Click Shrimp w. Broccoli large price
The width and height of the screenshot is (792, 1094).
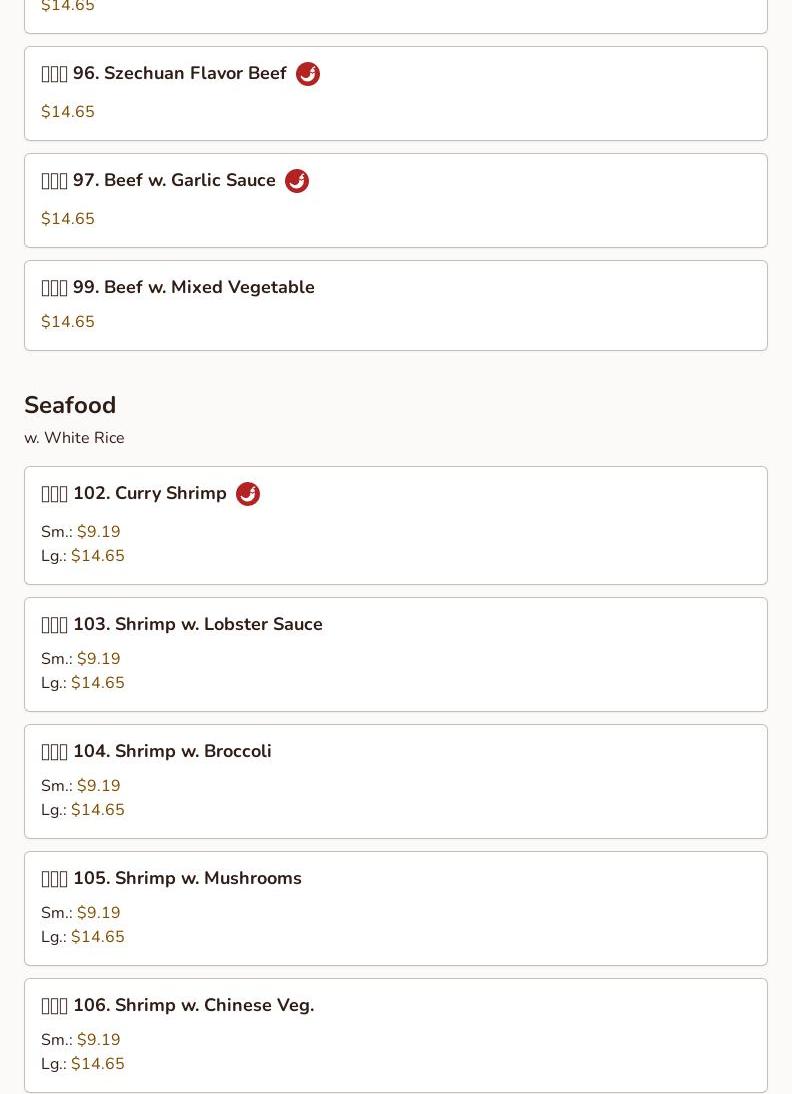tap(98, 810)
